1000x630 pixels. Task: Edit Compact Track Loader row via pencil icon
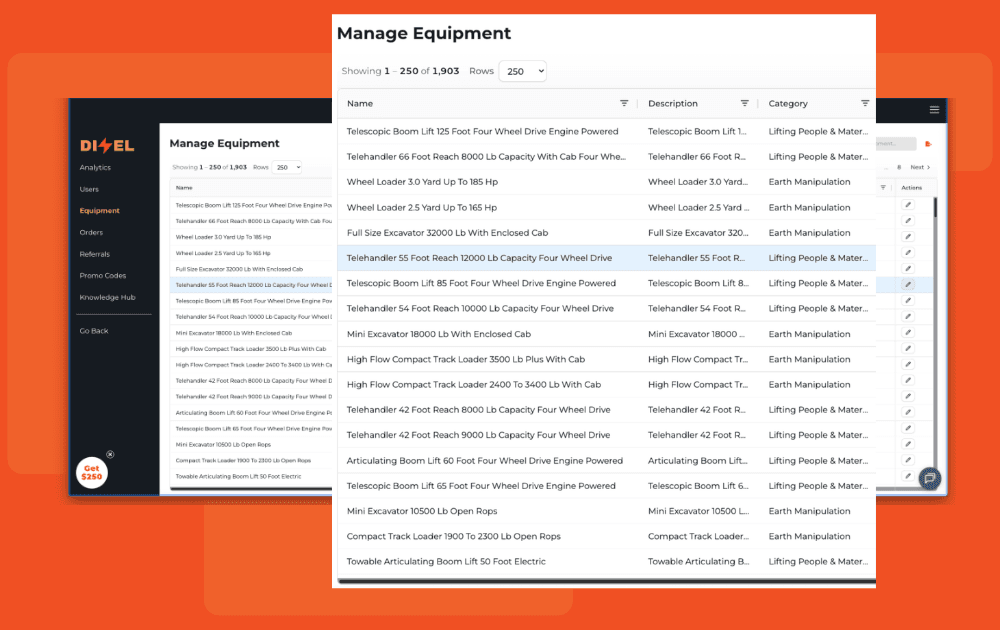(x=908, y=460)
